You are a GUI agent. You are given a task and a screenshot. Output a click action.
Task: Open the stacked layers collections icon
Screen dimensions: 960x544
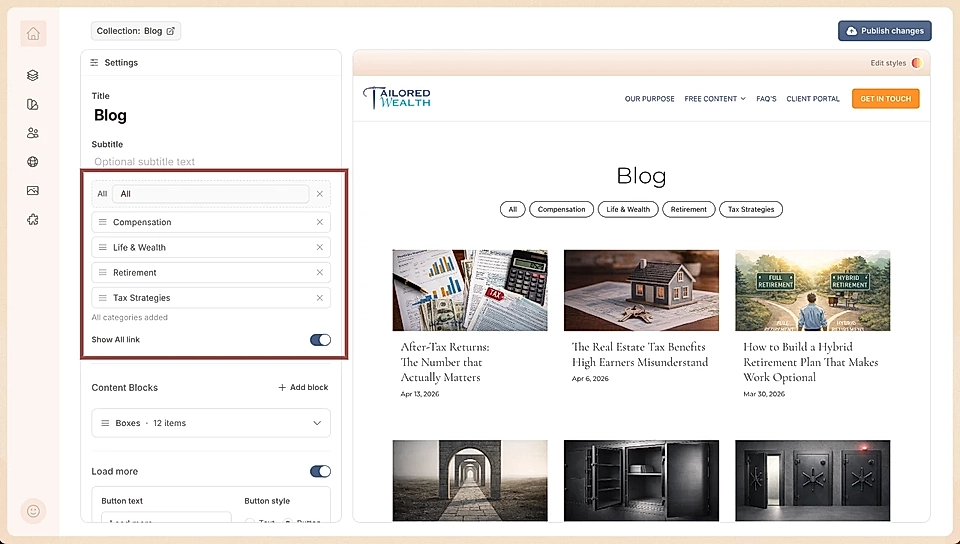pos(33,75)
